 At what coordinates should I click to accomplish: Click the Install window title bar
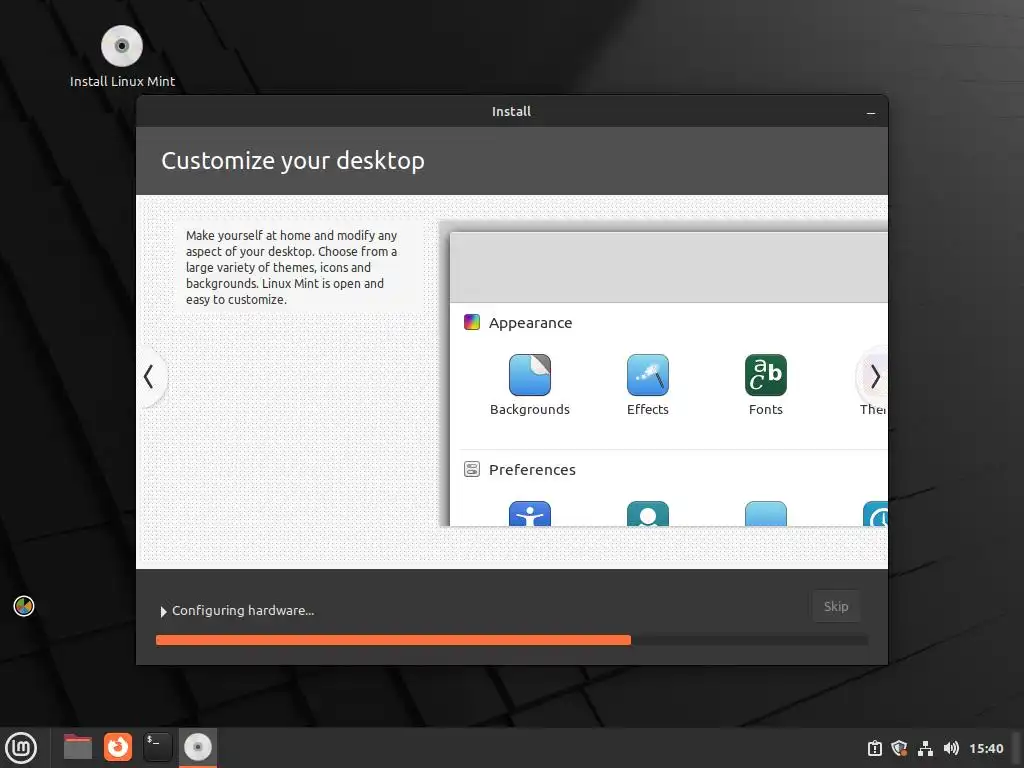tap(511, 112)
